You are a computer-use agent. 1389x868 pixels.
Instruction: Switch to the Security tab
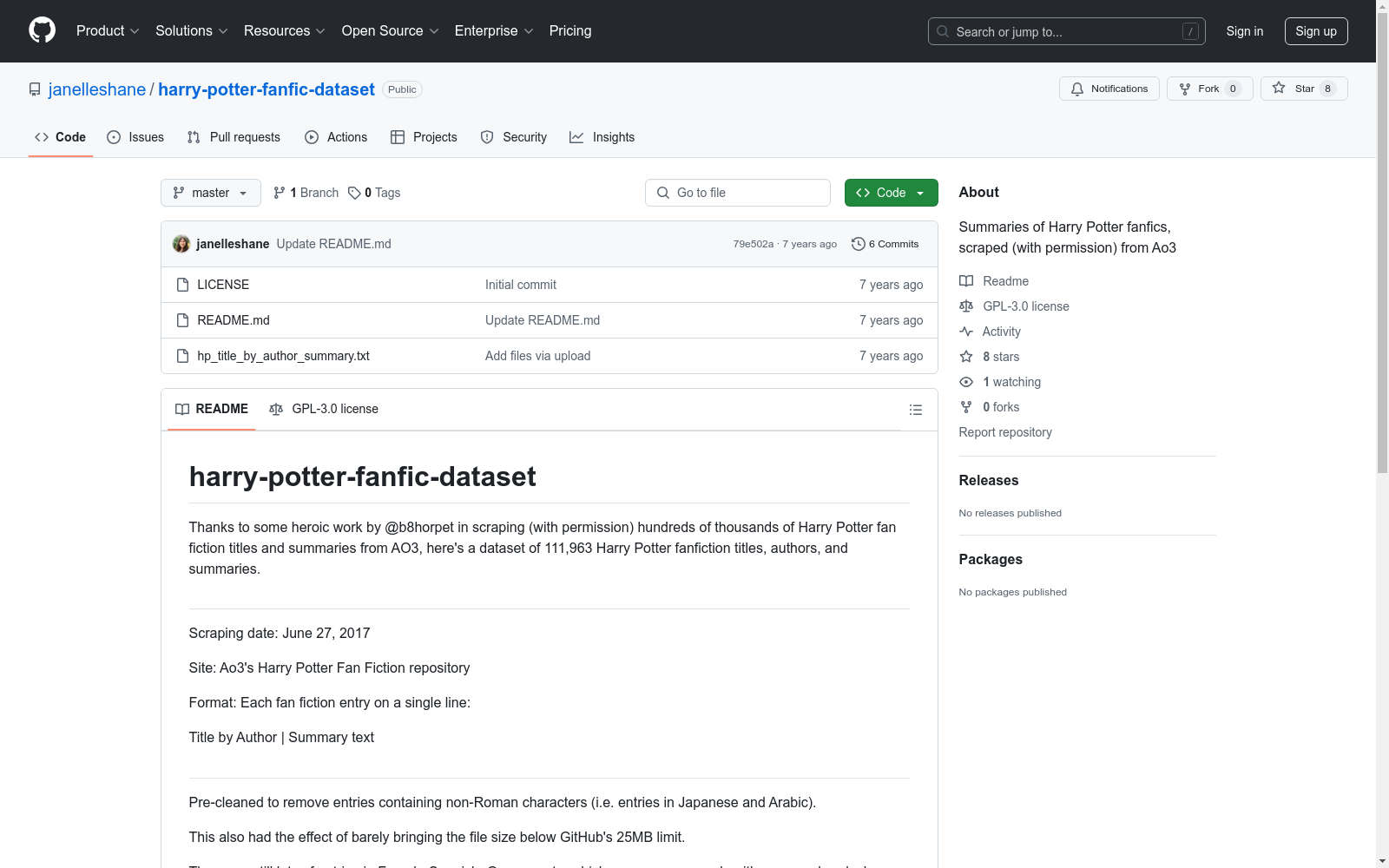[x=514, y=137]
